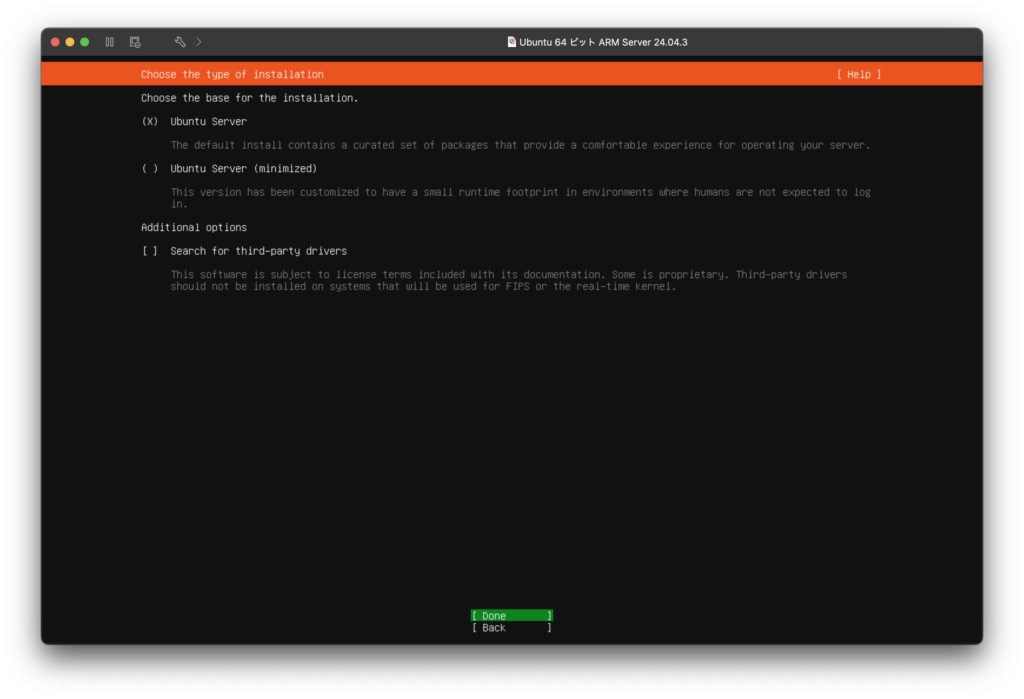Click the 'Search for third-party drivers' label
The height and width of the screenshot is (699, 1024).
258,251
